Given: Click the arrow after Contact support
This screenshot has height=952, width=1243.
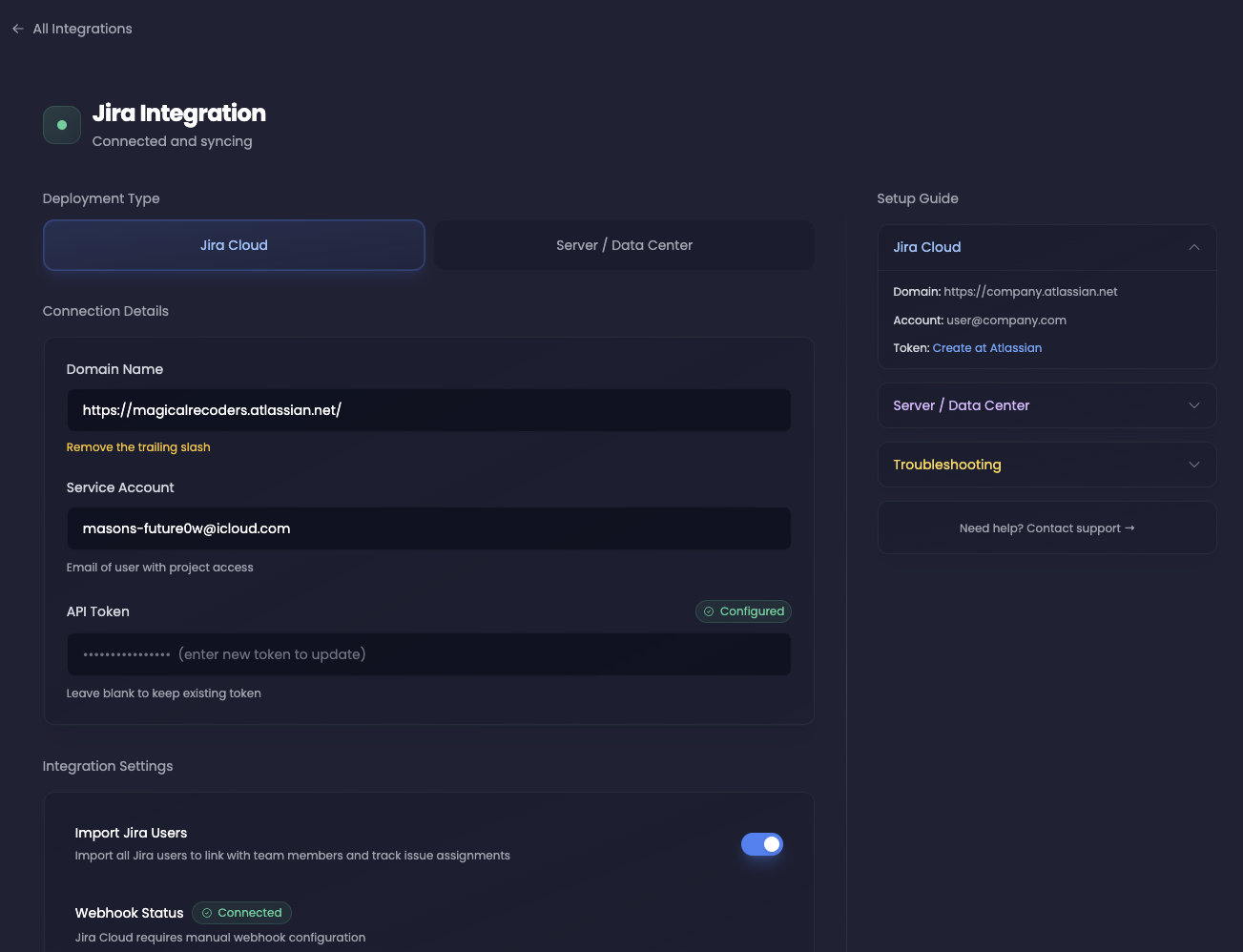Looking at the screenshot, I should point(1130,528).
